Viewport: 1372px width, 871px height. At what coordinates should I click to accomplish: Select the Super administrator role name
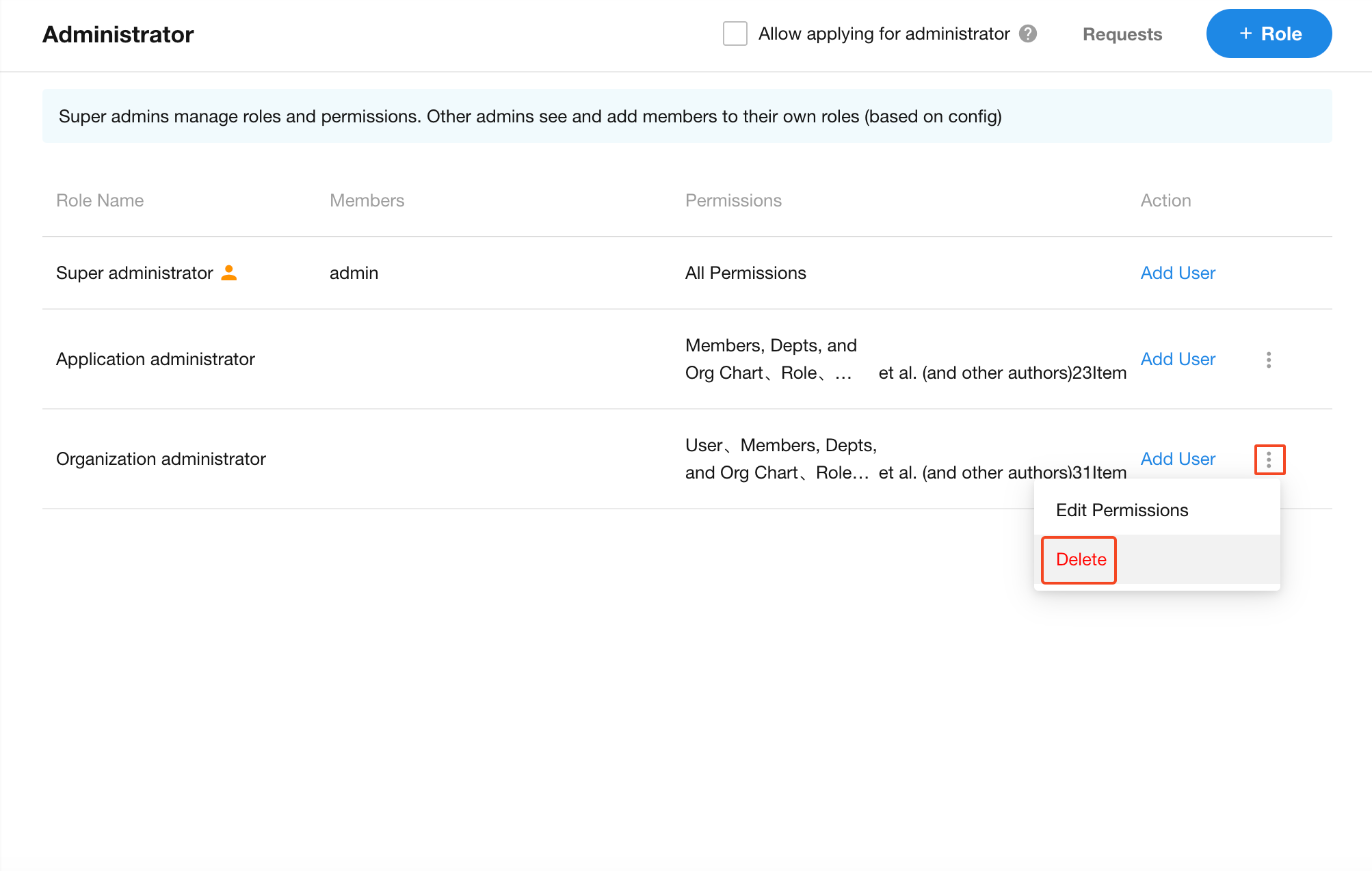(x=135, y=273)
